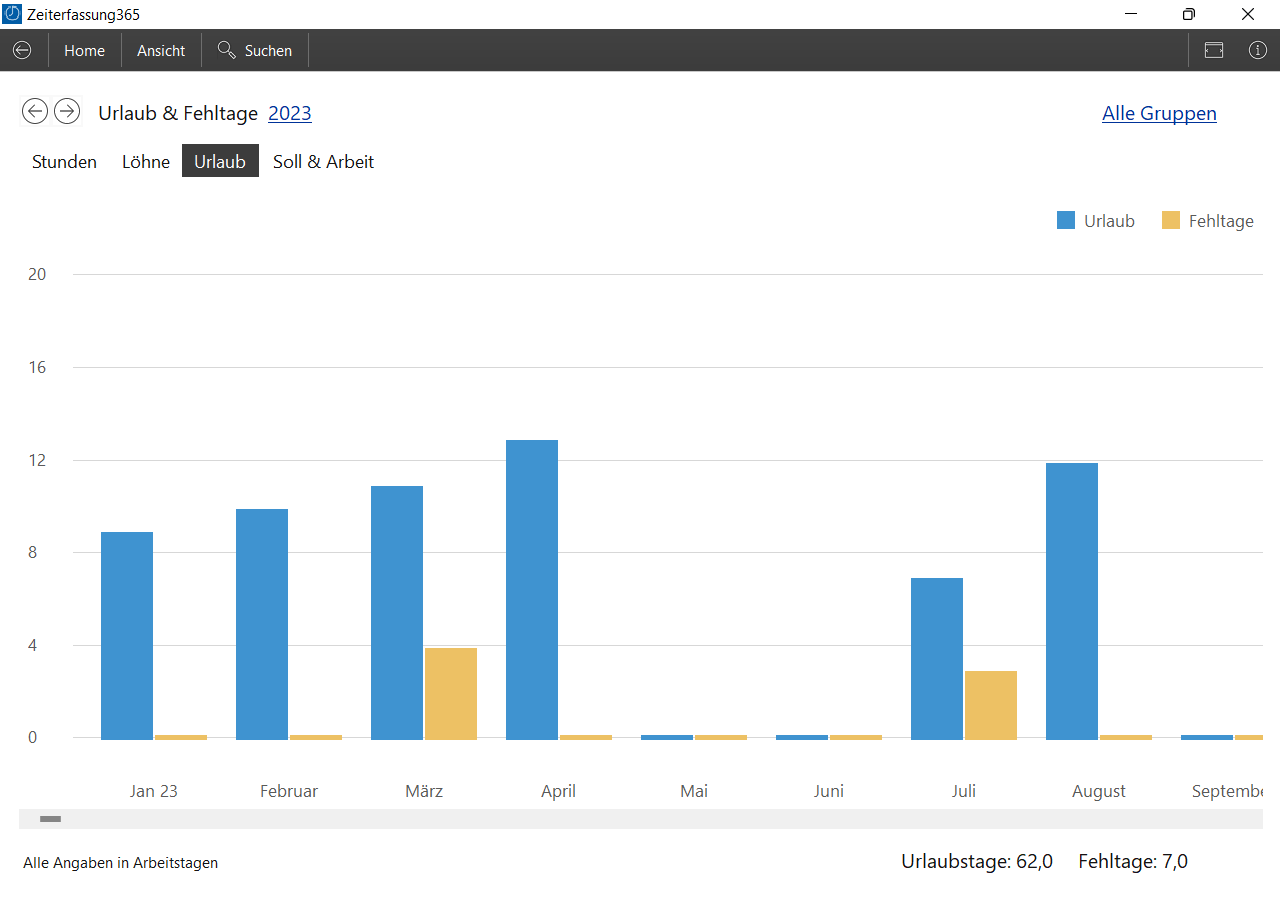Viewport: 1280px width, 900px height.
Task: Open the Alle Gruppen group filter
Action: [x=1159, y=113]
